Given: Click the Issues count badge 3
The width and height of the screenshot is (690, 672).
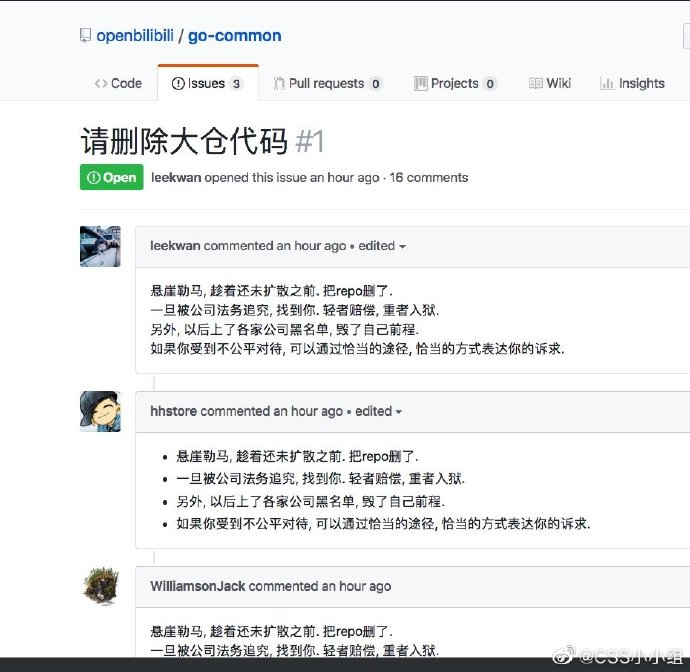Looking at the screenshot, I should pyautogui.click(x=236, y=84).
